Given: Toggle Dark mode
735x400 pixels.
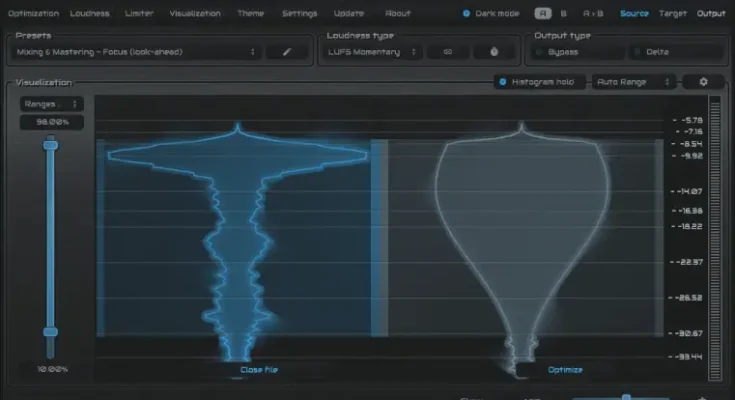Looking at the screenshot, I should (x=491, y=14).
